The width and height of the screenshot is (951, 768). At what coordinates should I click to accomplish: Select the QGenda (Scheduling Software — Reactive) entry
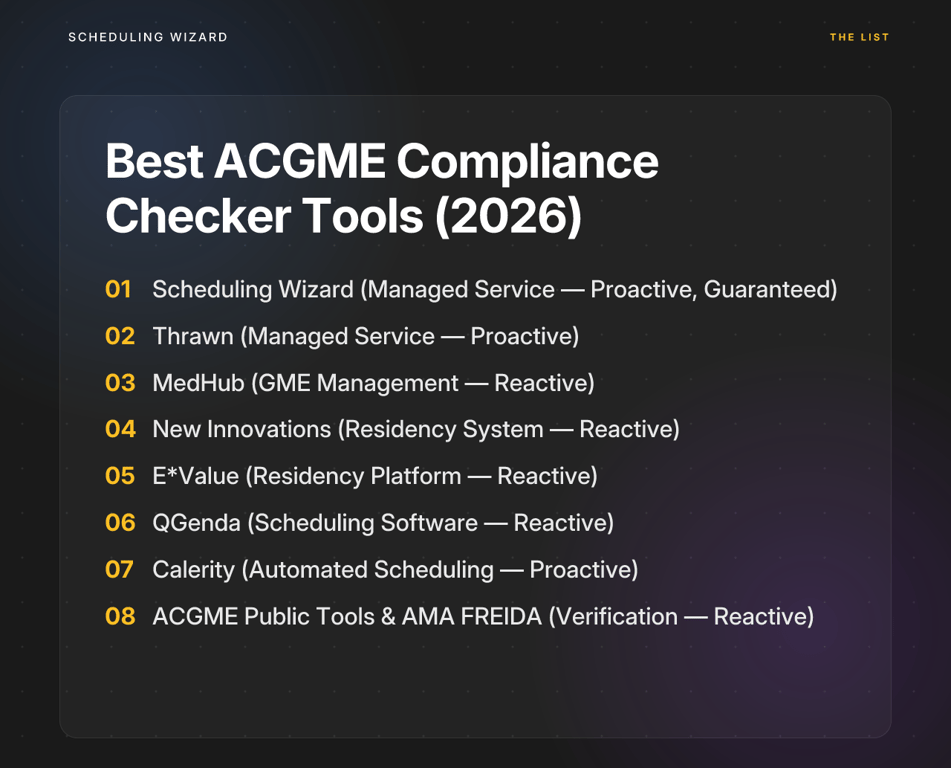coord(383,522)
